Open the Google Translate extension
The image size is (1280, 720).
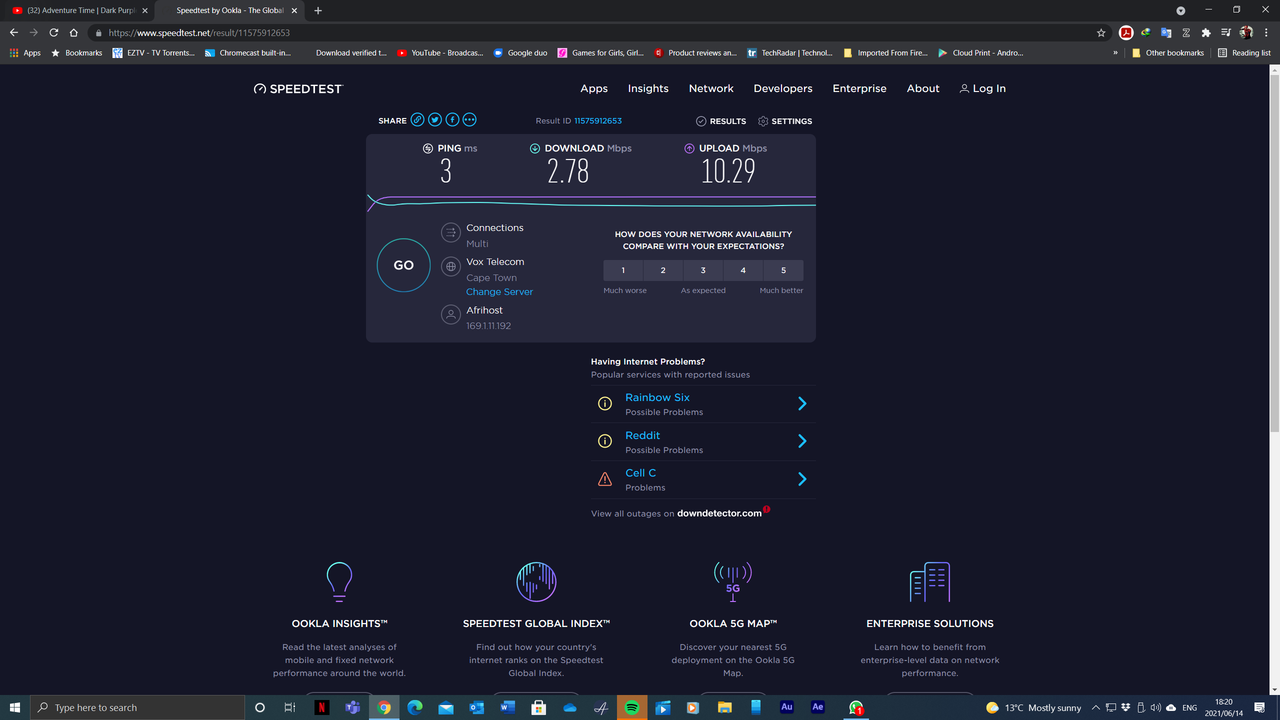click(x=1166, y=32)
